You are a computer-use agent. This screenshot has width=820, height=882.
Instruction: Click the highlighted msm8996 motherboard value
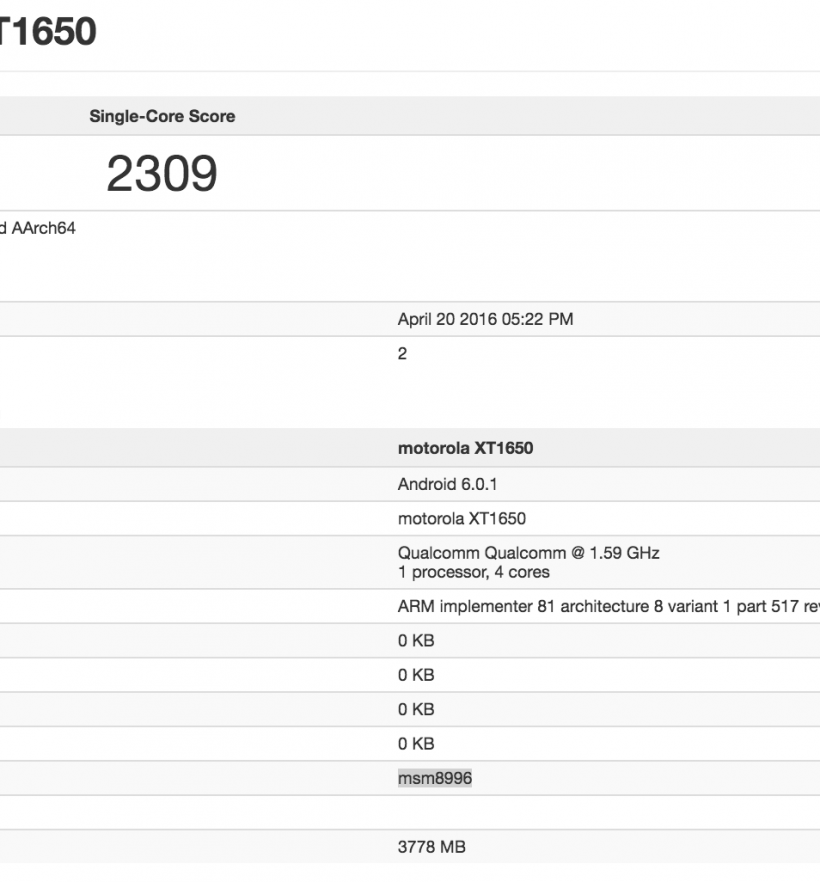pyautogui.click(x=434, y=778)
